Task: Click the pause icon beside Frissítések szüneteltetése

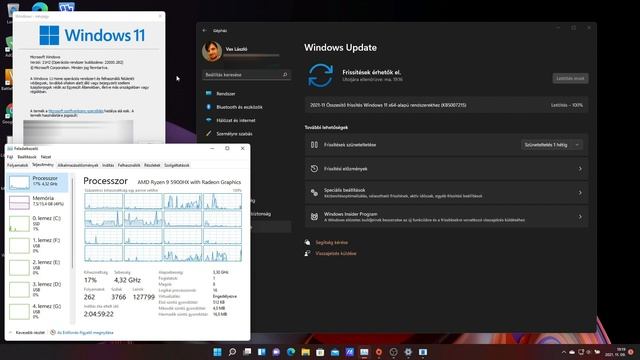Action: [x=314, y=144]
